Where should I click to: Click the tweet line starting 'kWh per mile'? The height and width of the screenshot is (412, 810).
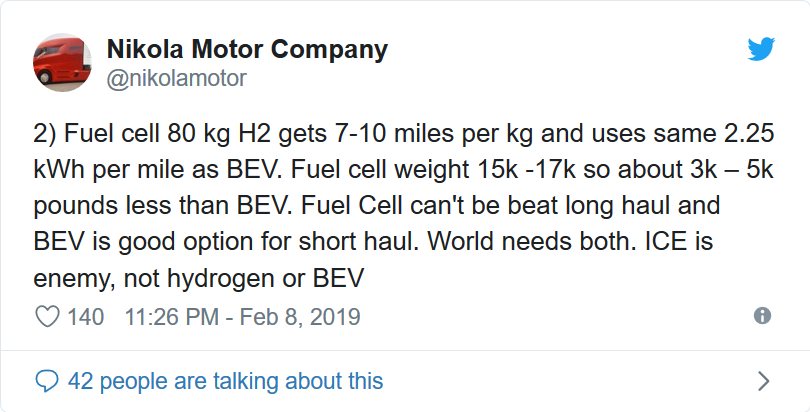pos(403,169)
